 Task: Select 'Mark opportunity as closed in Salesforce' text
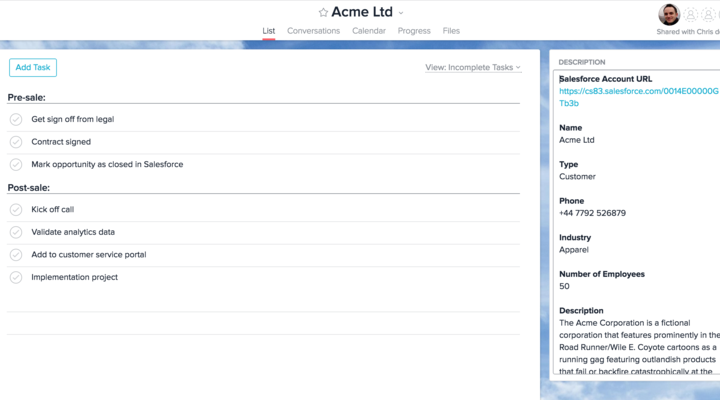pyautogui.click(x=107, y=164)
